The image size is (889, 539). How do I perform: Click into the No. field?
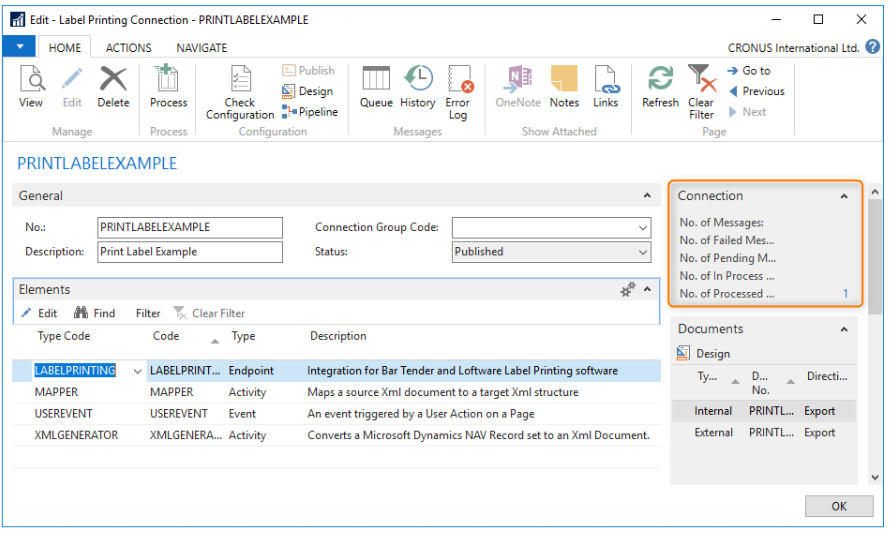[x=190, y=227]
